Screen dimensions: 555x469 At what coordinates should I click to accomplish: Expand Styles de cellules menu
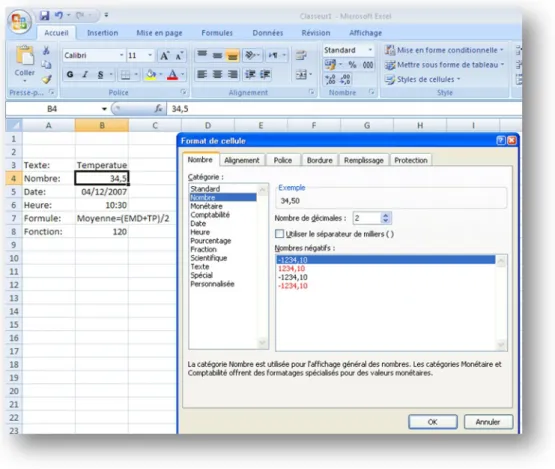click(x=423, y=79)
